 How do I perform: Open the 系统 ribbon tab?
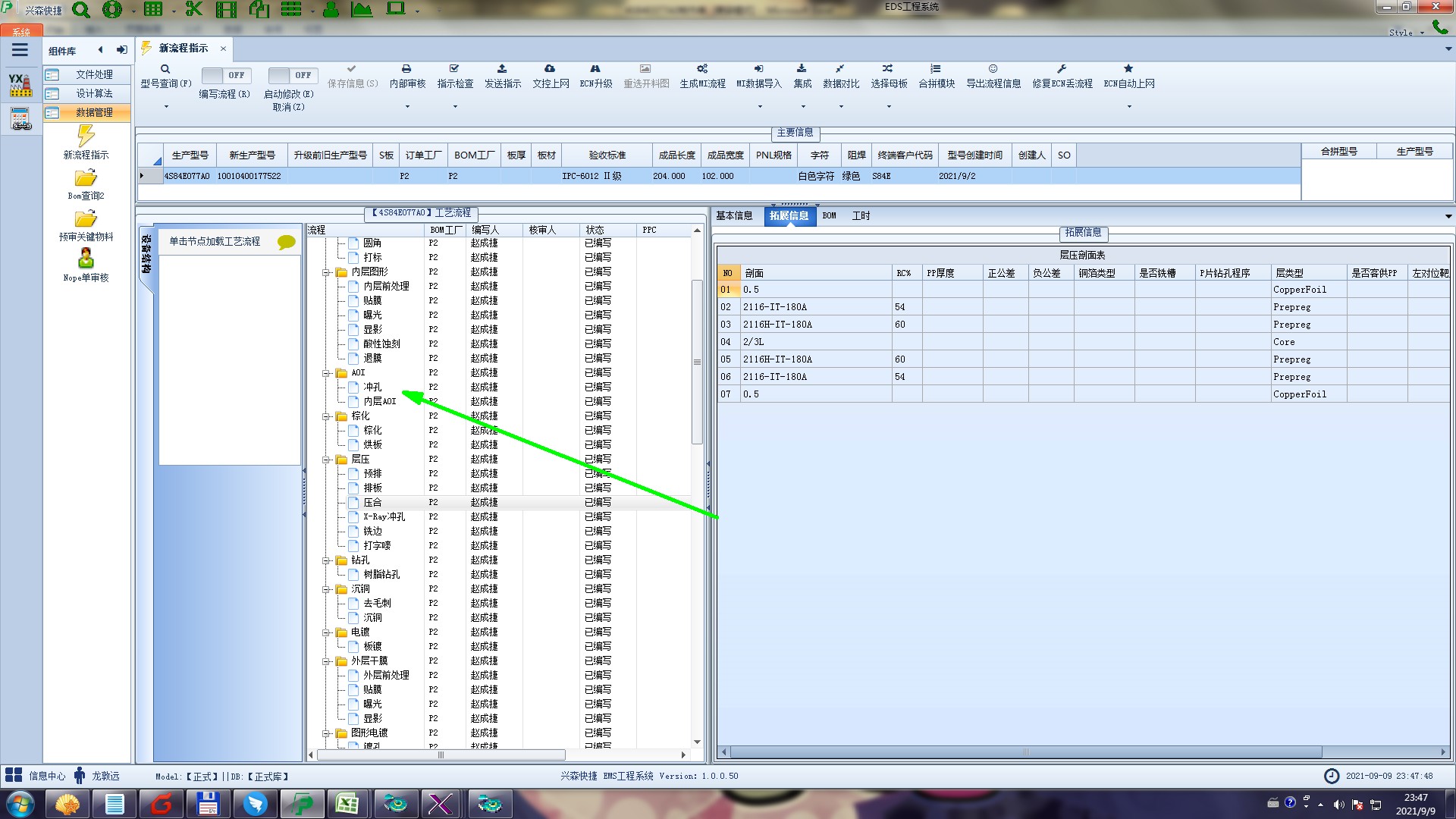coord(21,31)
